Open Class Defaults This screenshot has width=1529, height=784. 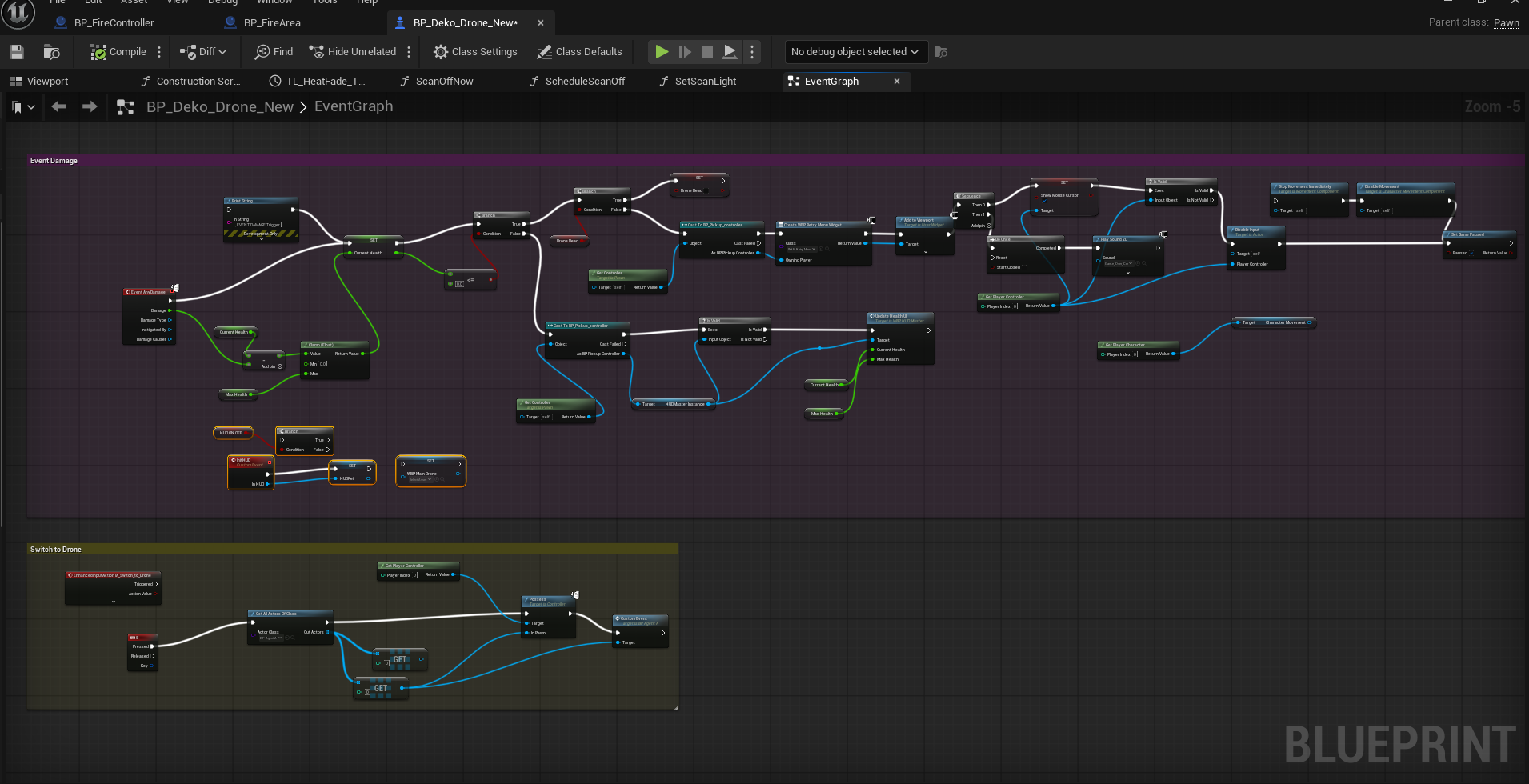579,52
